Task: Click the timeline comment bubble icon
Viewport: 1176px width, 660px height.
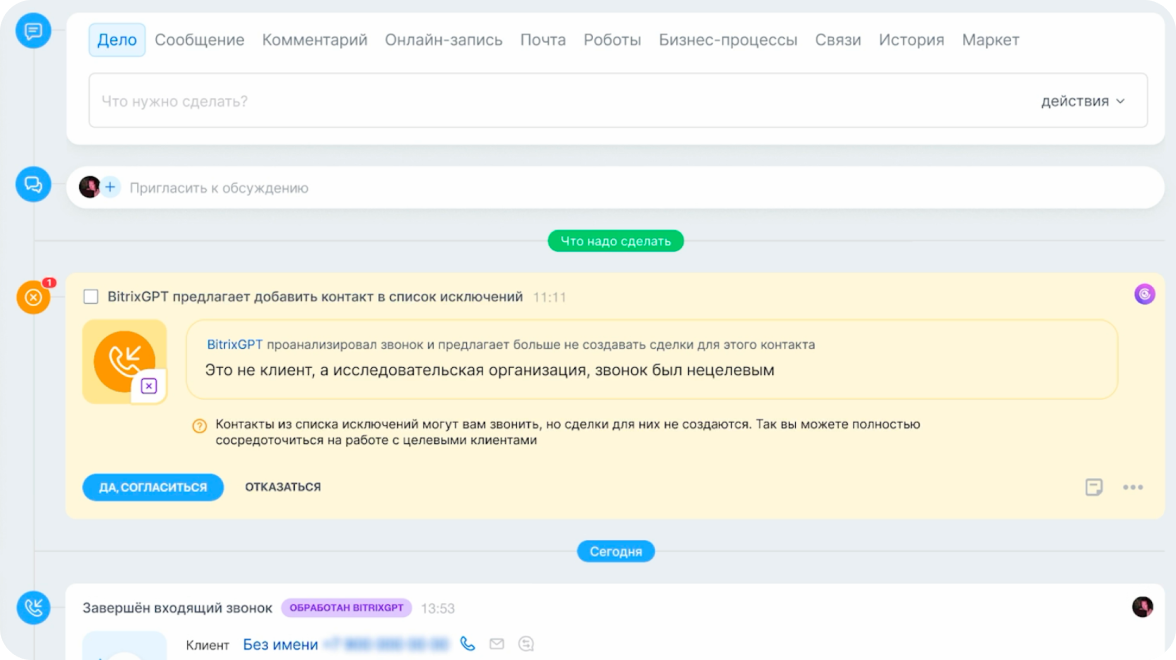Action: [x=33, y=32]
